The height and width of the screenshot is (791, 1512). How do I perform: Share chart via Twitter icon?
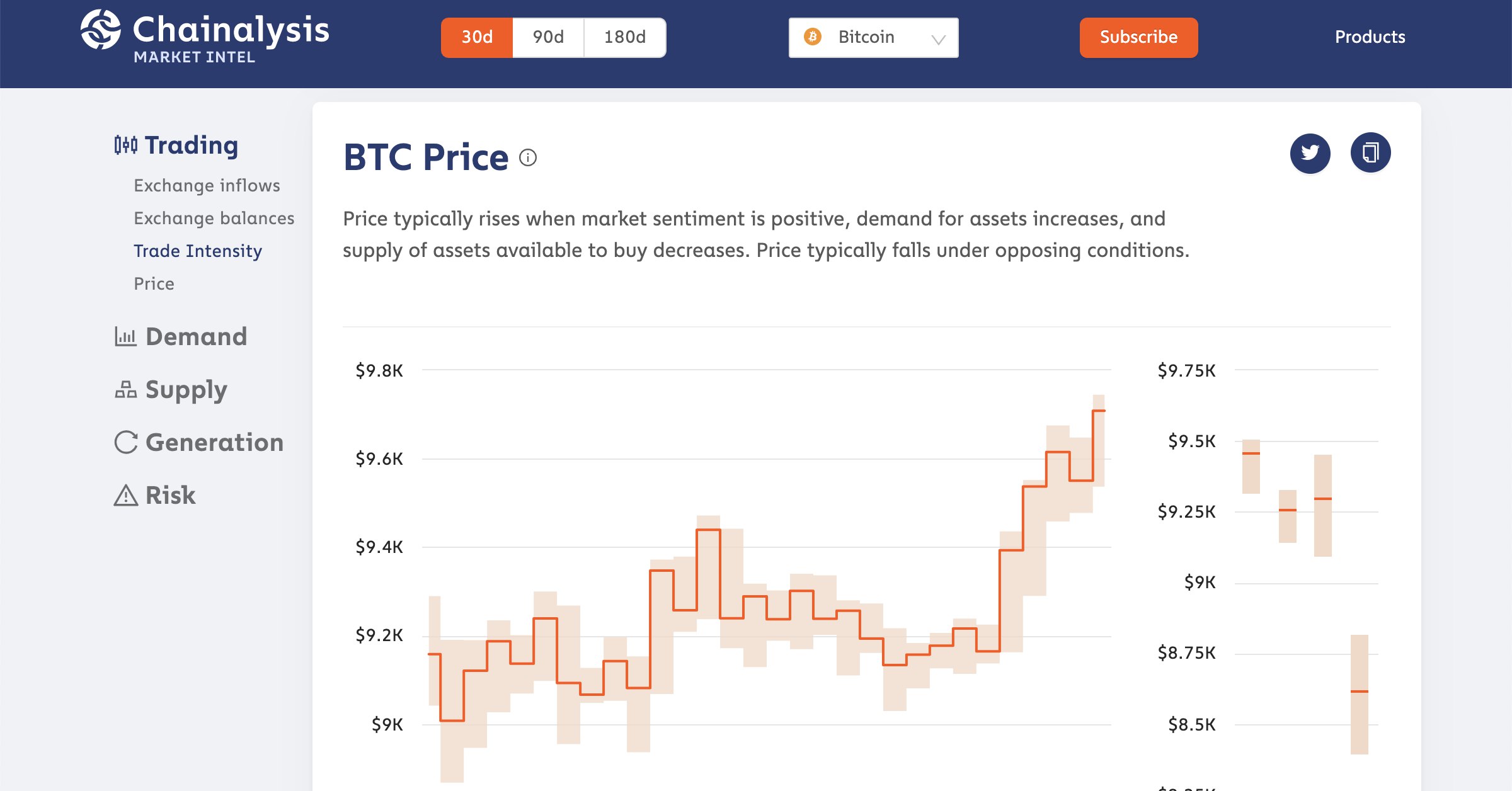coord(1310,153)
